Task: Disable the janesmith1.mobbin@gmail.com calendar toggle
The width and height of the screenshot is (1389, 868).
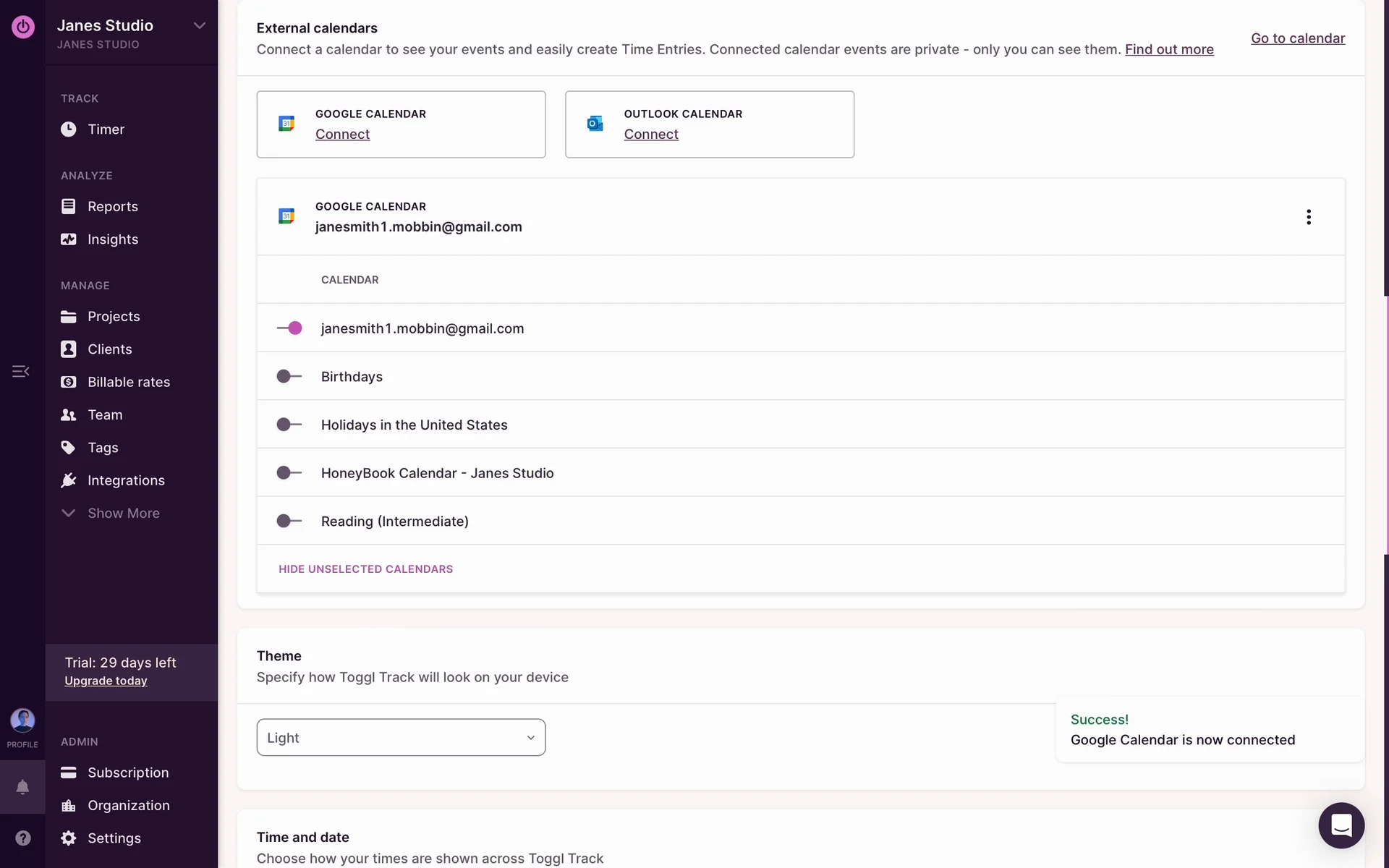Action: tap(289, 328)
